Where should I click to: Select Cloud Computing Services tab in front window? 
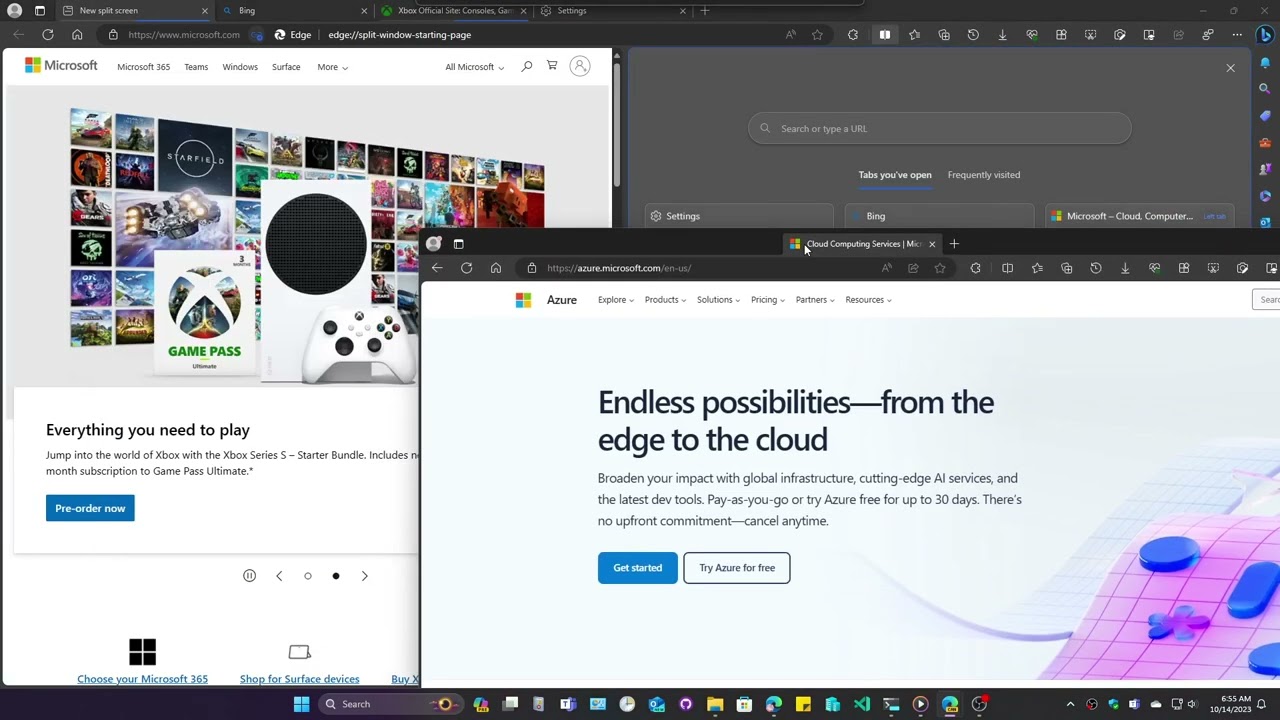[862, 244]
